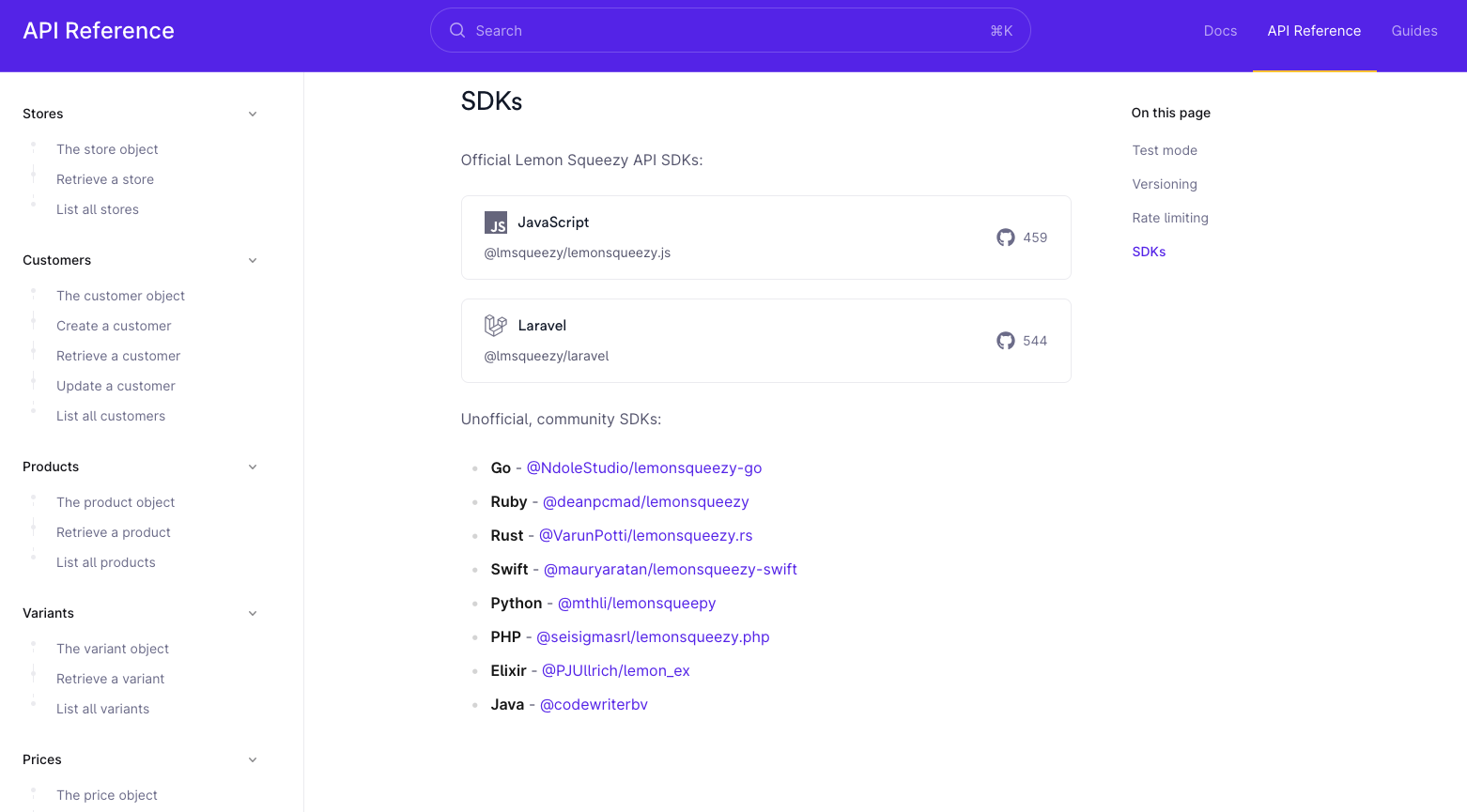Click the Laravel logo icon

[496, 326]
